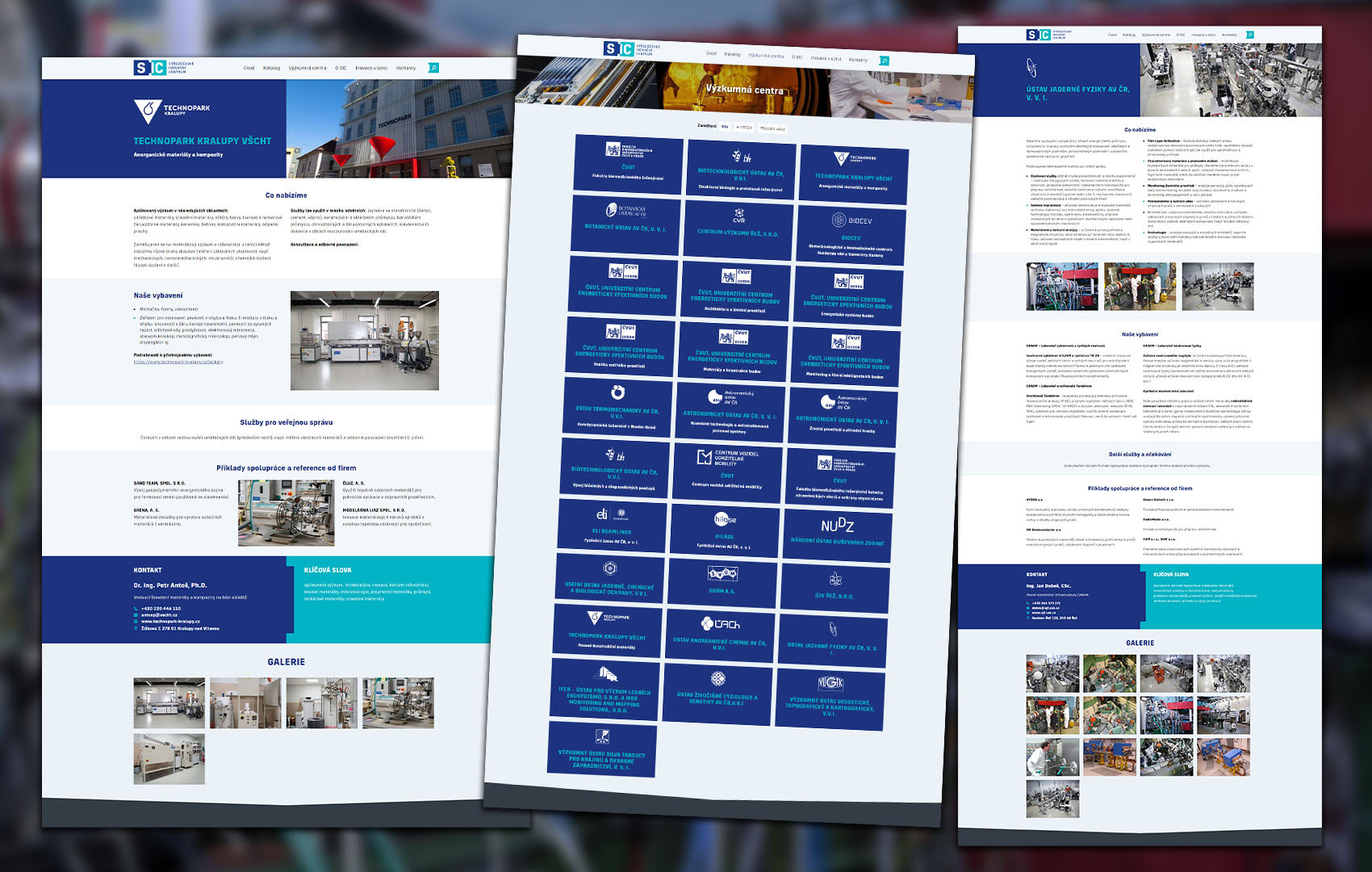Click the search icon on the Technopark Kralupy page
Image resolution: width=1372 pixels, height=872 pixels.
coord(433,68)
